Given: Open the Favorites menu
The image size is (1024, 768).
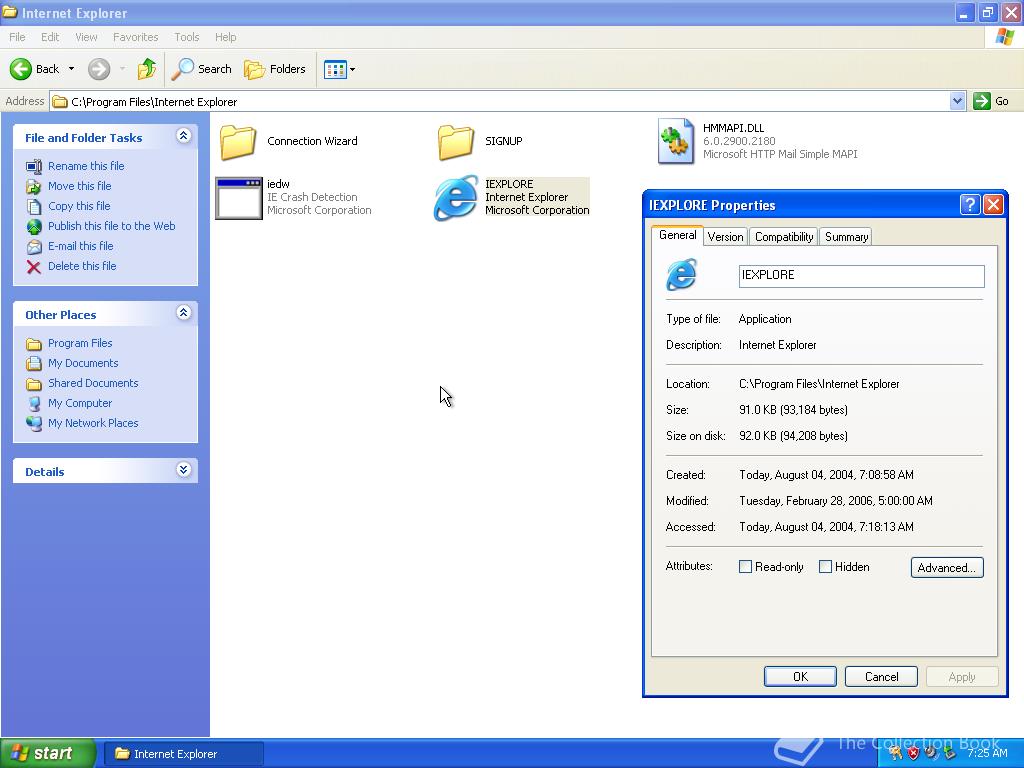Looking at the screenshot, I should (x=135, y=37).
